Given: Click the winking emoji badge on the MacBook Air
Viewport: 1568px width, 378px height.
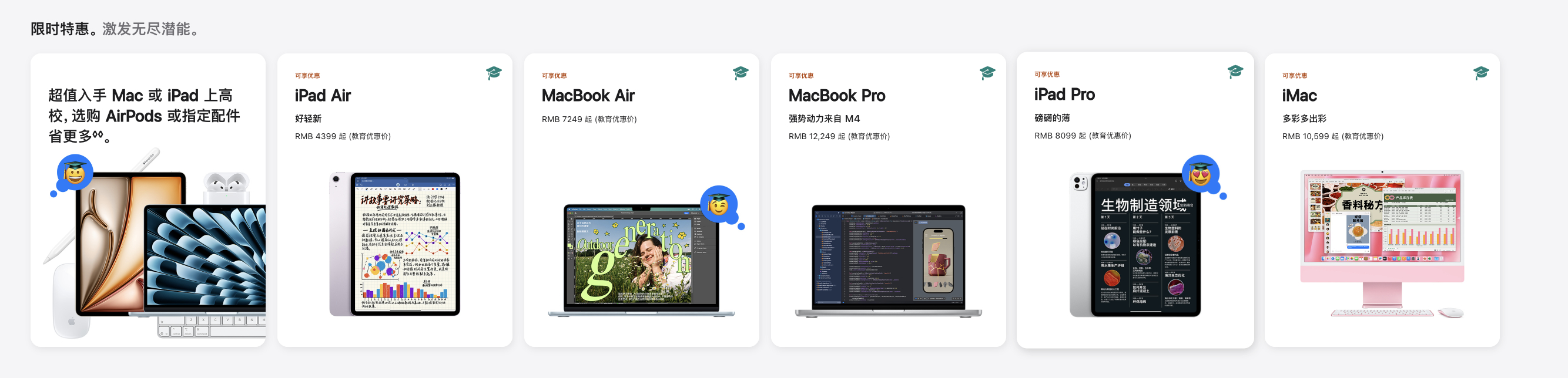Looking at the screenshot, I should [719, 205].
